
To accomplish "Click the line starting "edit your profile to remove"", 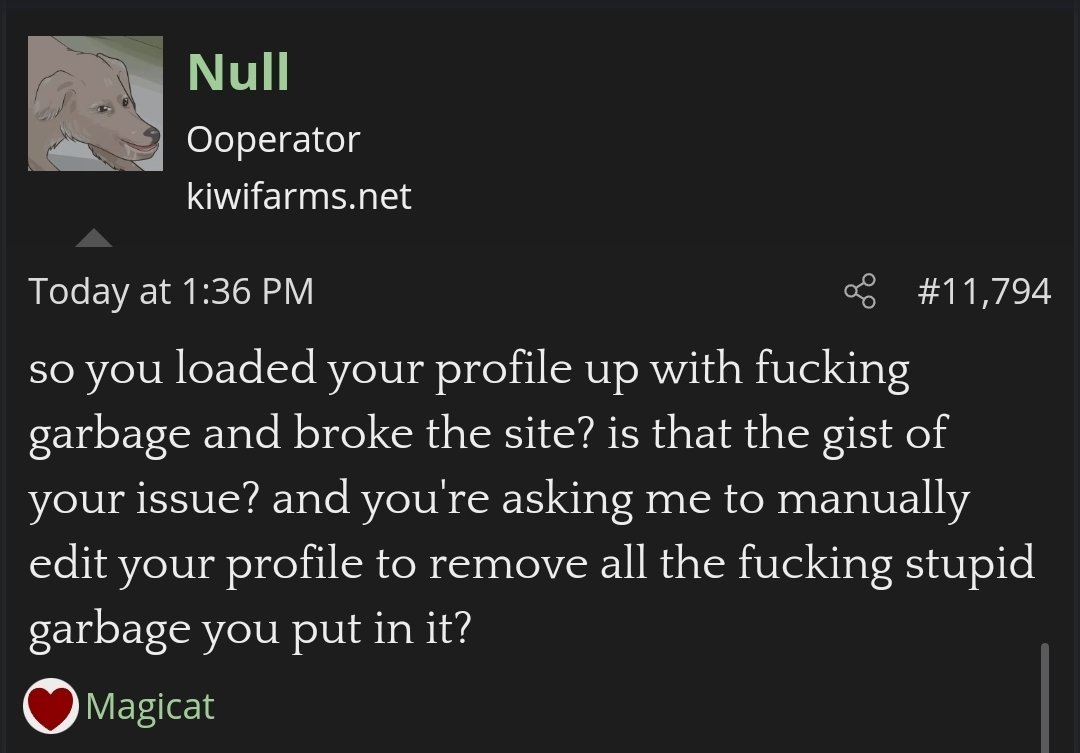I will [532, 565].
